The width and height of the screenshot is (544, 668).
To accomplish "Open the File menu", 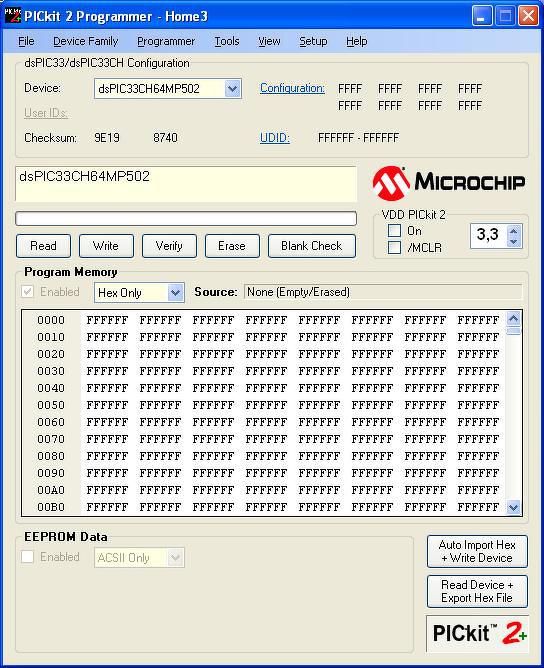I will 26,41.
